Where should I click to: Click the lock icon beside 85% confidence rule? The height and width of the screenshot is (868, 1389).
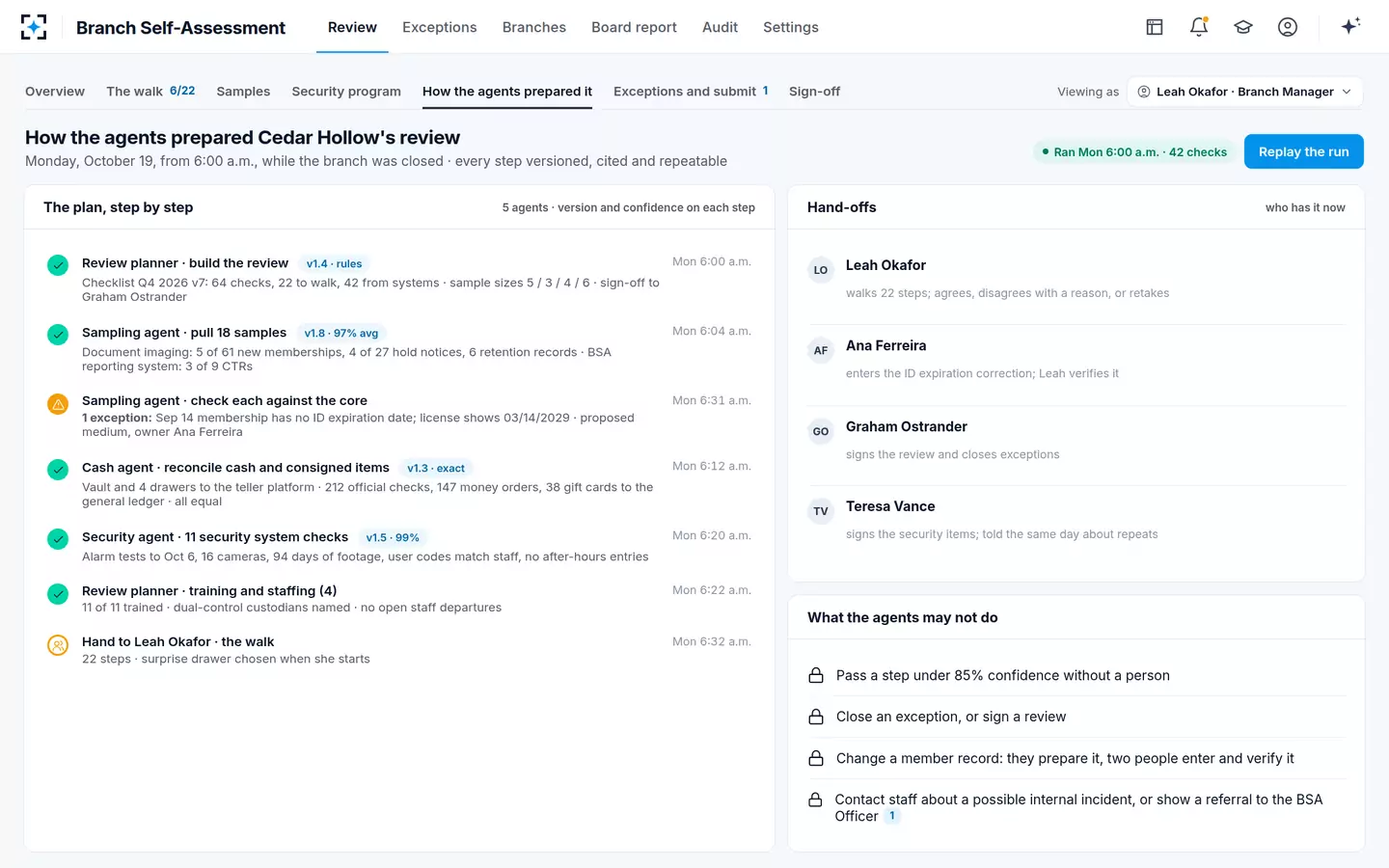tap(816, 675)
